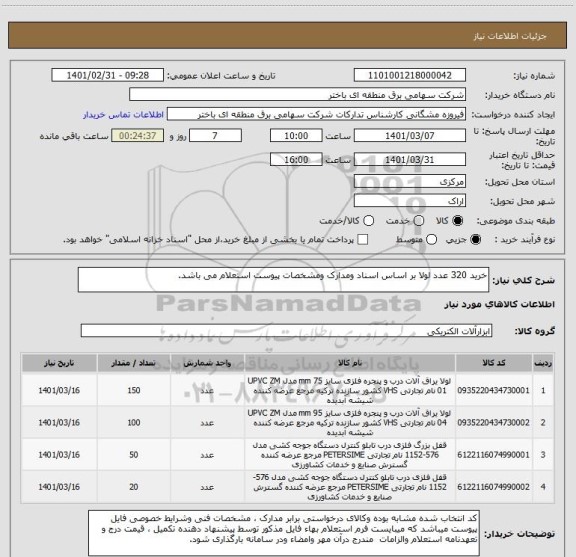Open the اطلاعات تماس خریدار link
This screenshot has height=557, width=576.
pyautogui.click(x=123, y=115)
